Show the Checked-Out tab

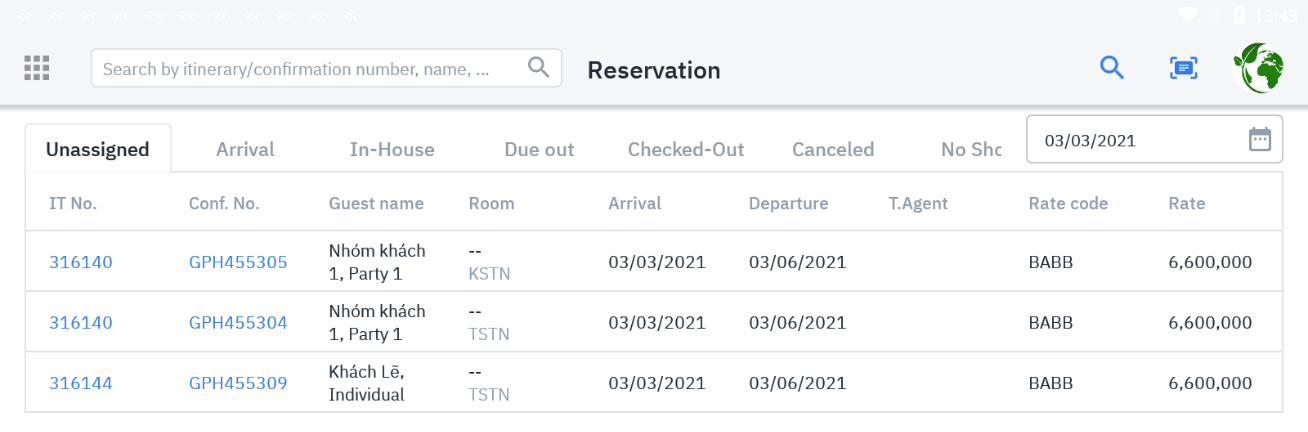pyautogui.click(x=686, y=150)
